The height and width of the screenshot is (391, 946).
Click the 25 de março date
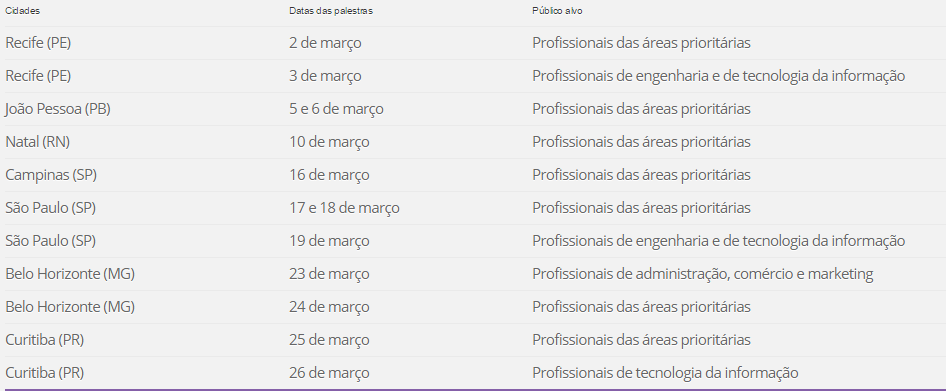pyautogui.click(x=329, y=340)
